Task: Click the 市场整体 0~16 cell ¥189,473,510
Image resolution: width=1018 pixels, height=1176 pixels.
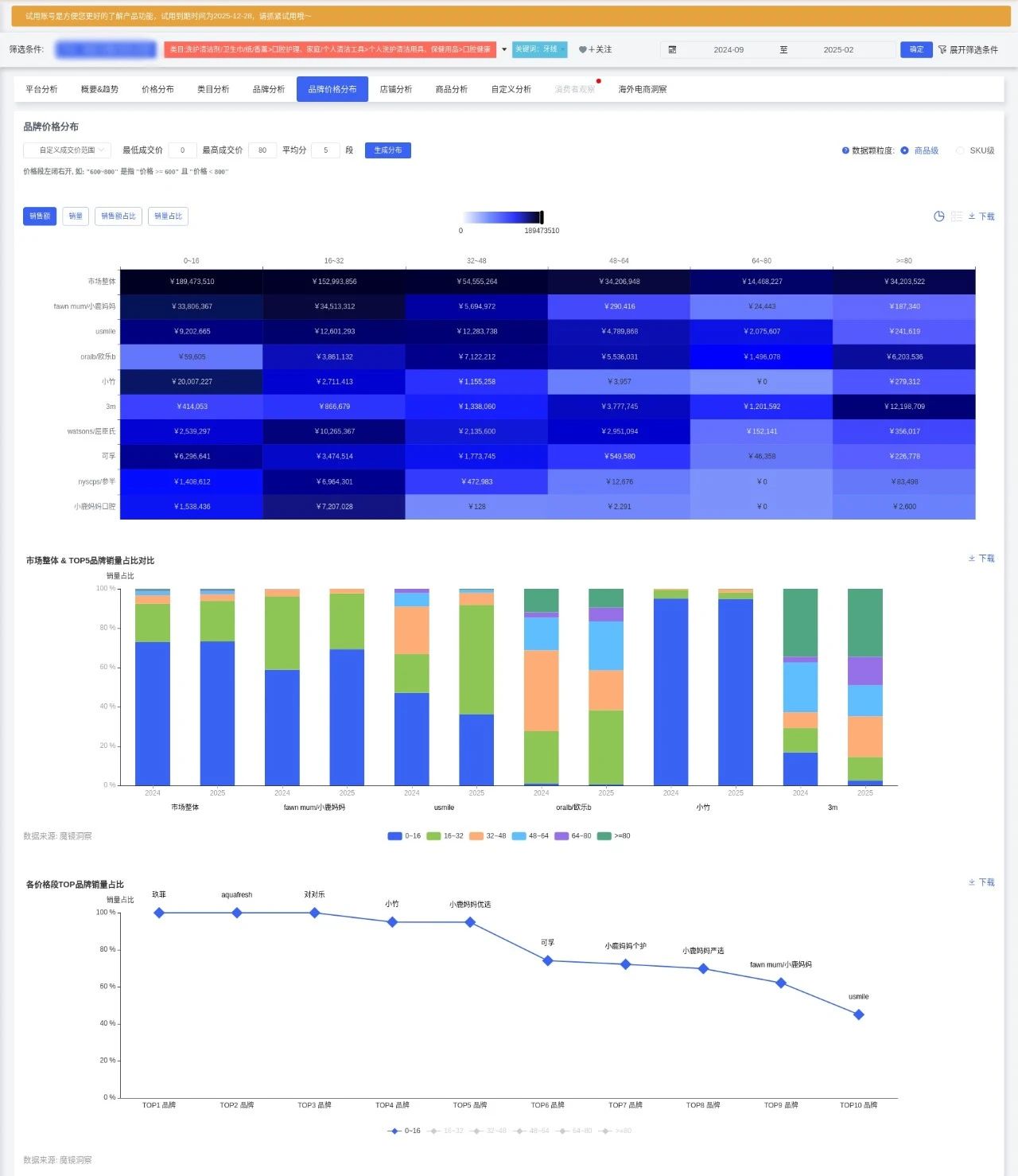Action: click(x=192, y=282)
